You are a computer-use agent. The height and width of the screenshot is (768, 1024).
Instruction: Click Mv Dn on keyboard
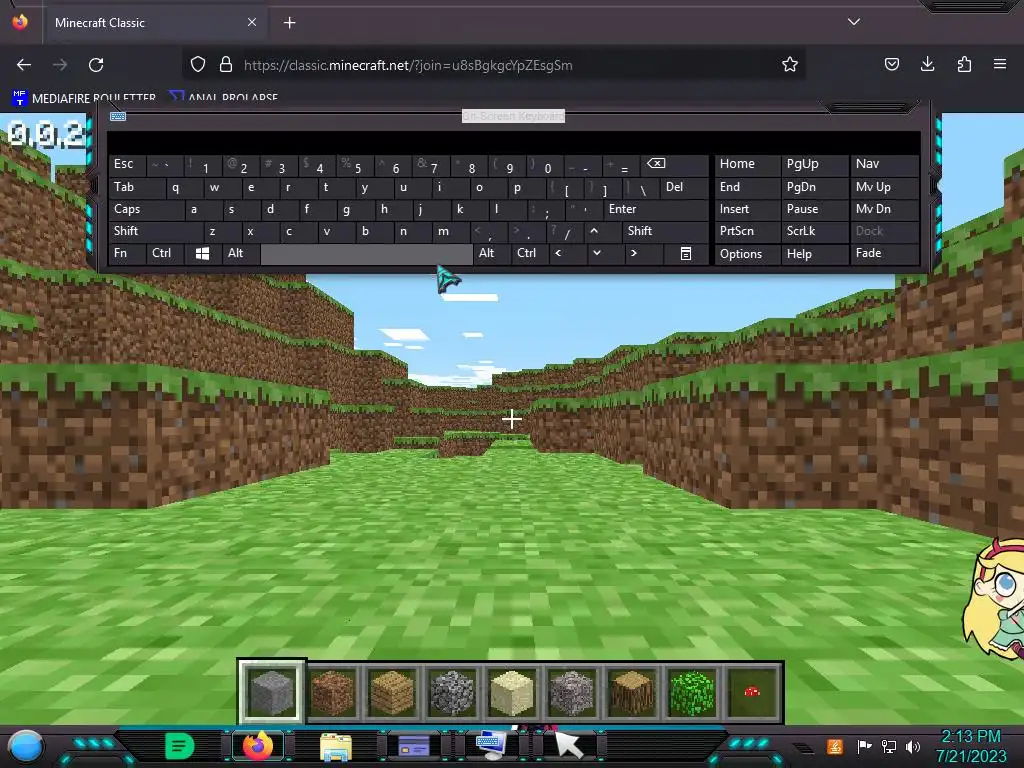click(885, 209)
